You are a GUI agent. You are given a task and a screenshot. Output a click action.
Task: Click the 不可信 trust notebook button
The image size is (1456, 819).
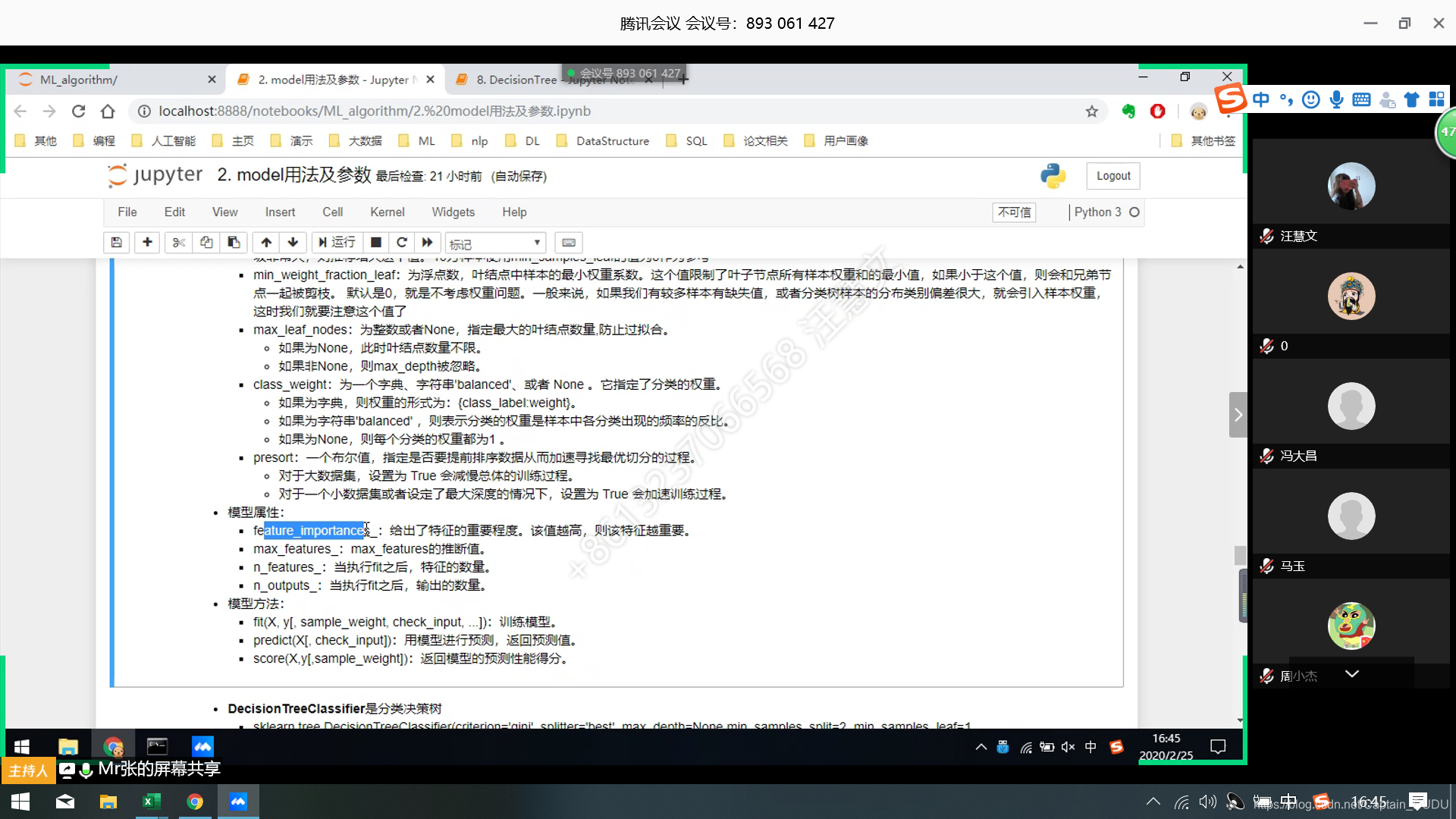point(1015,212)
